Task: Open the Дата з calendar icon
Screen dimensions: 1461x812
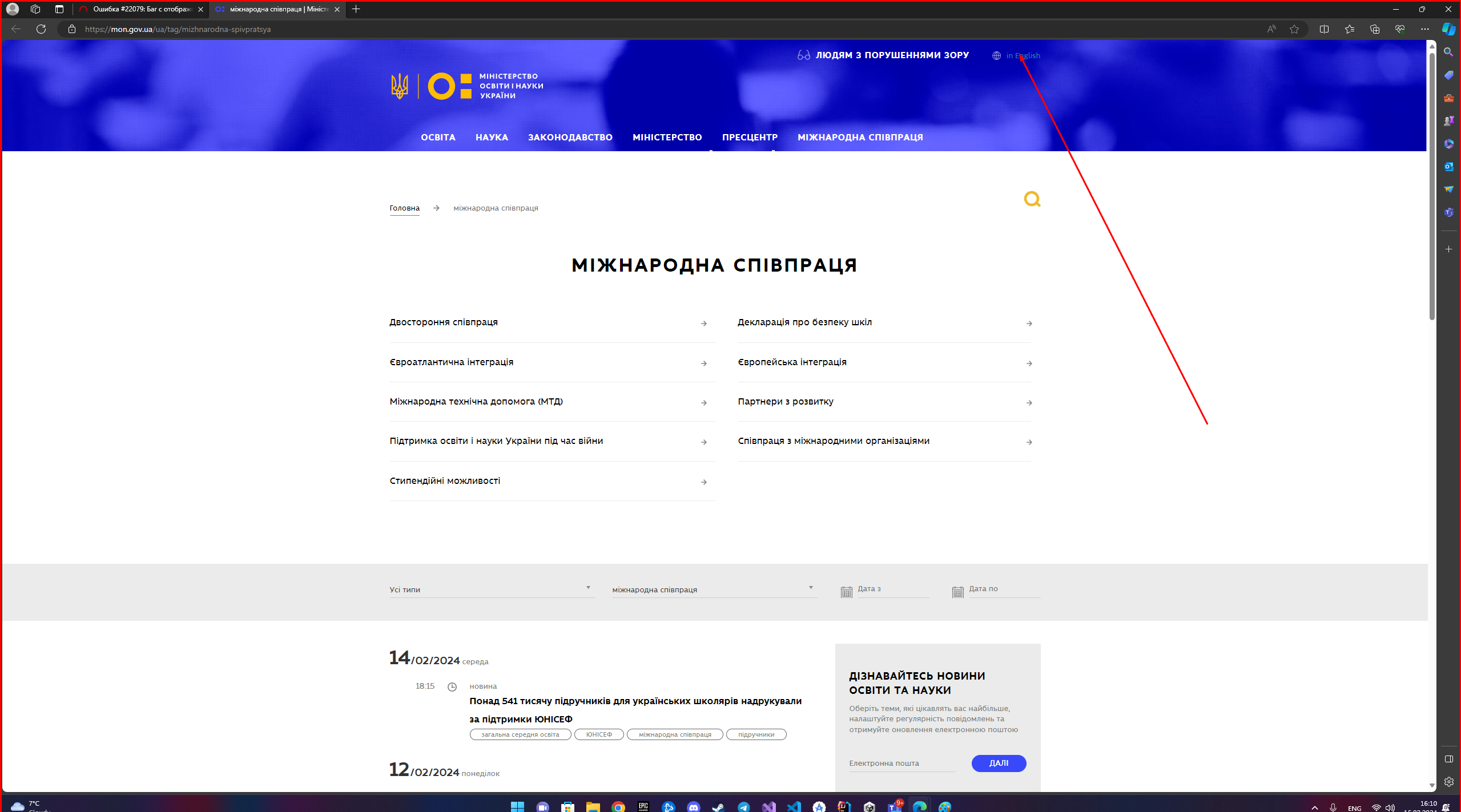Action: pos(846,592)
